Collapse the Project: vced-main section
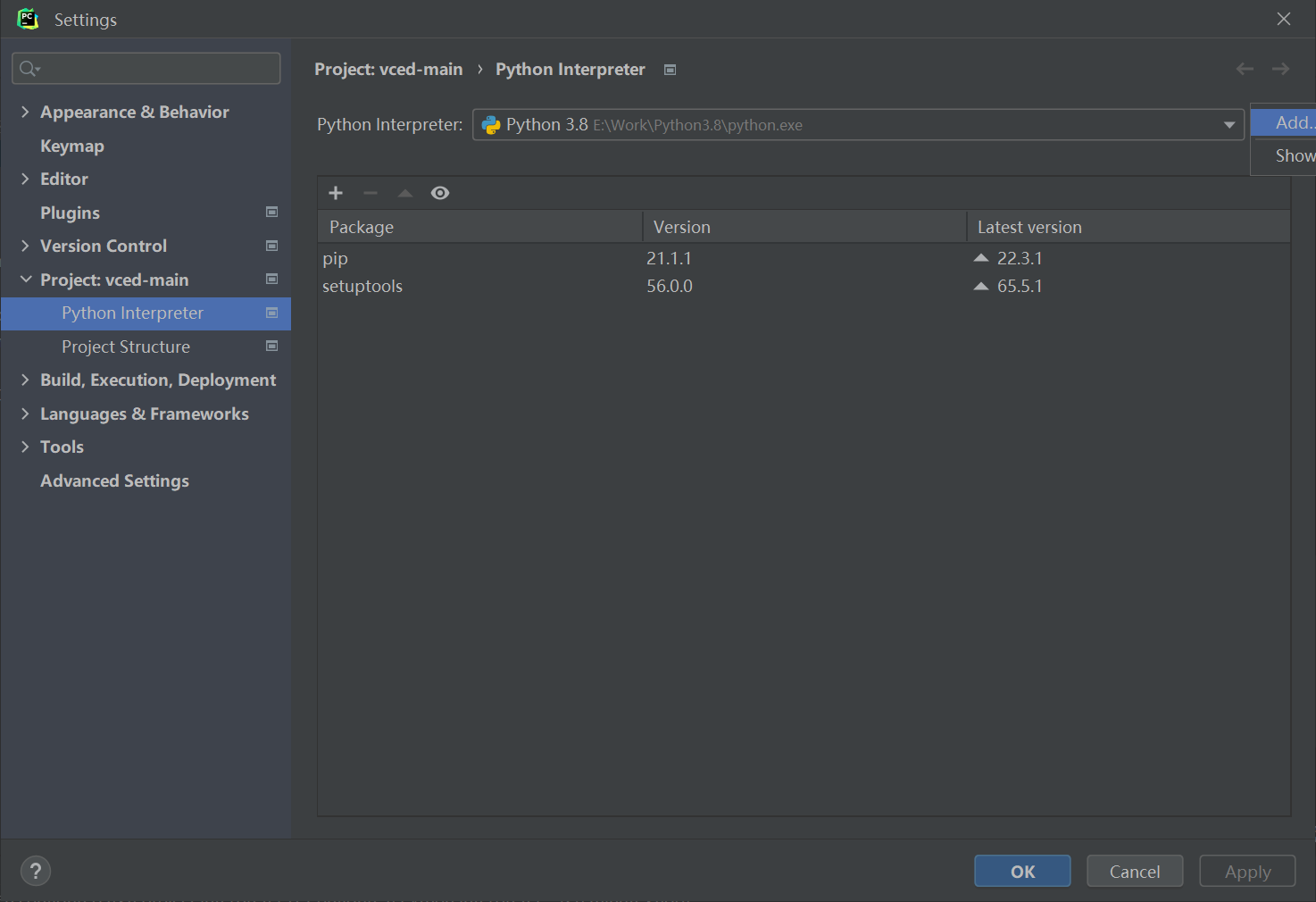 click(25, 280)
